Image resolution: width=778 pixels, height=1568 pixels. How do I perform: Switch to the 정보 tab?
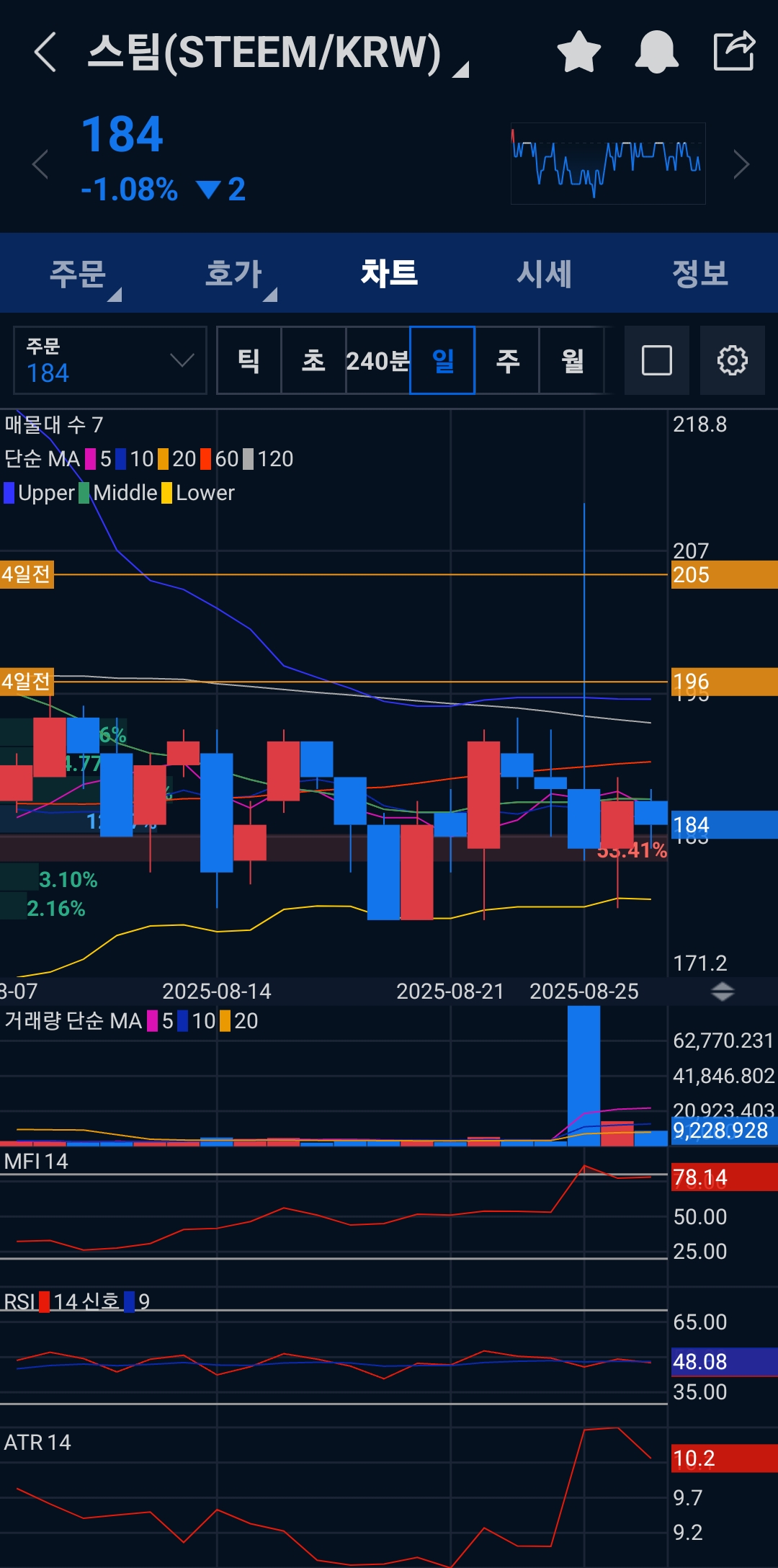[700, 274]
